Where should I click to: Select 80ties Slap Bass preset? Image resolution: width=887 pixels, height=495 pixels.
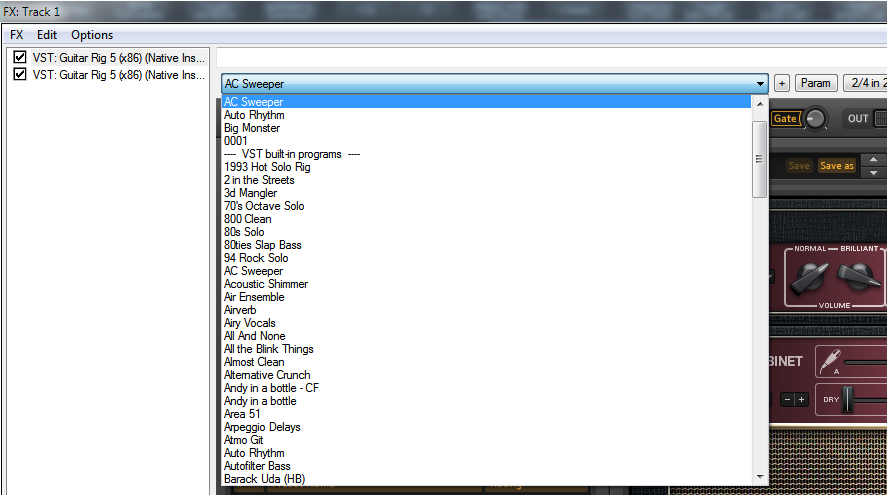point(486,245)
